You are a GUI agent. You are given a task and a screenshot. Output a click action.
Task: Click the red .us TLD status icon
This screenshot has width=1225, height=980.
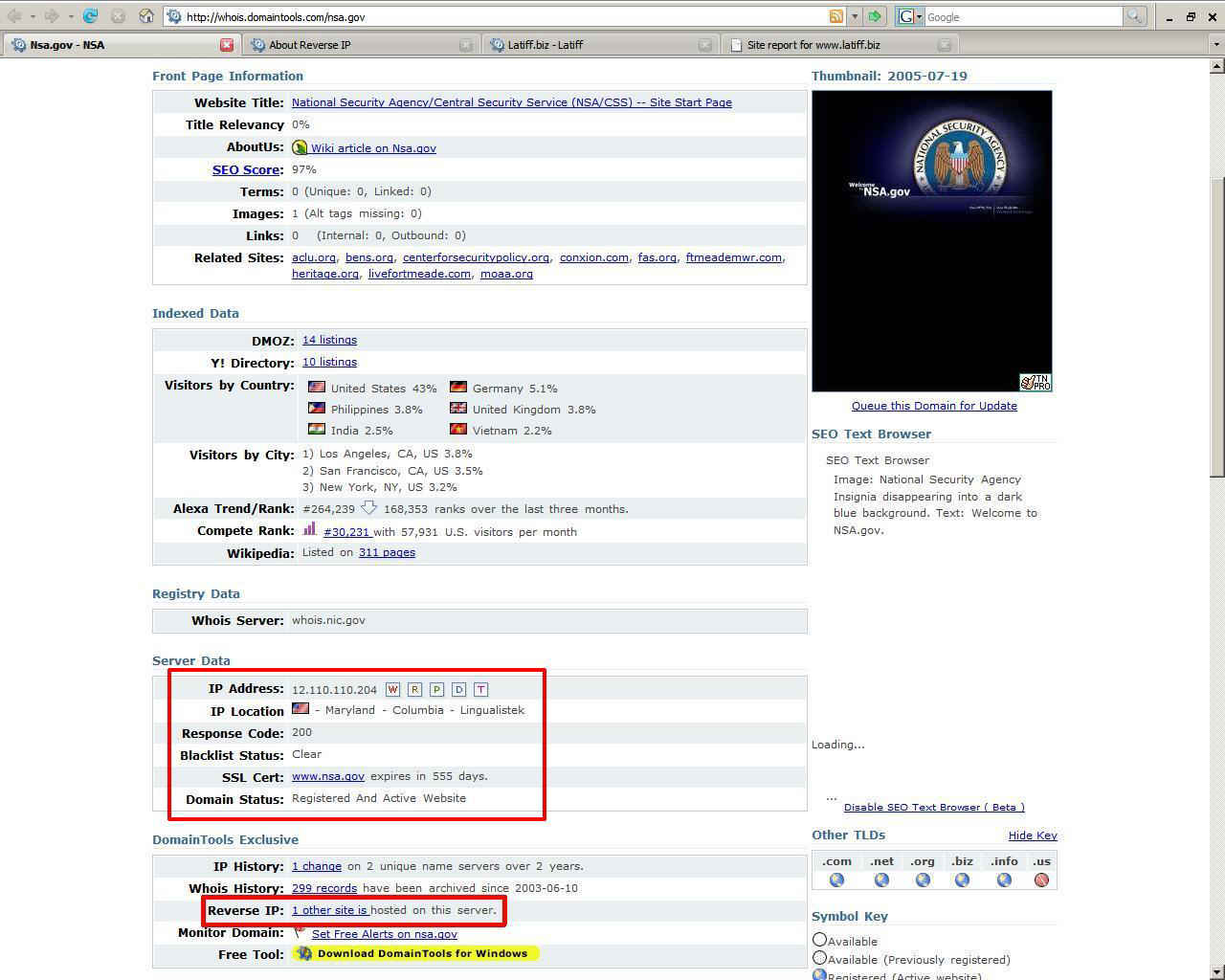(x=1041, y=880)
